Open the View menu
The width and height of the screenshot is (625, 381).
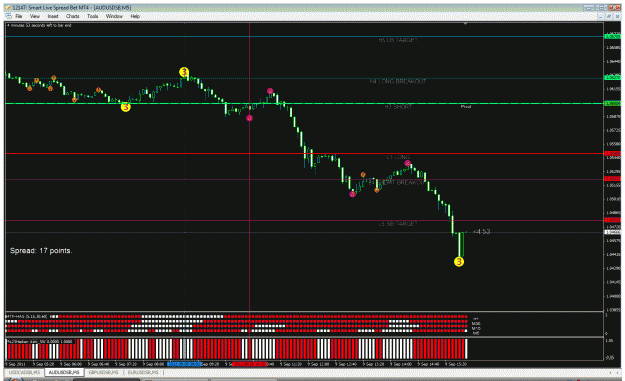coord(35,16)
